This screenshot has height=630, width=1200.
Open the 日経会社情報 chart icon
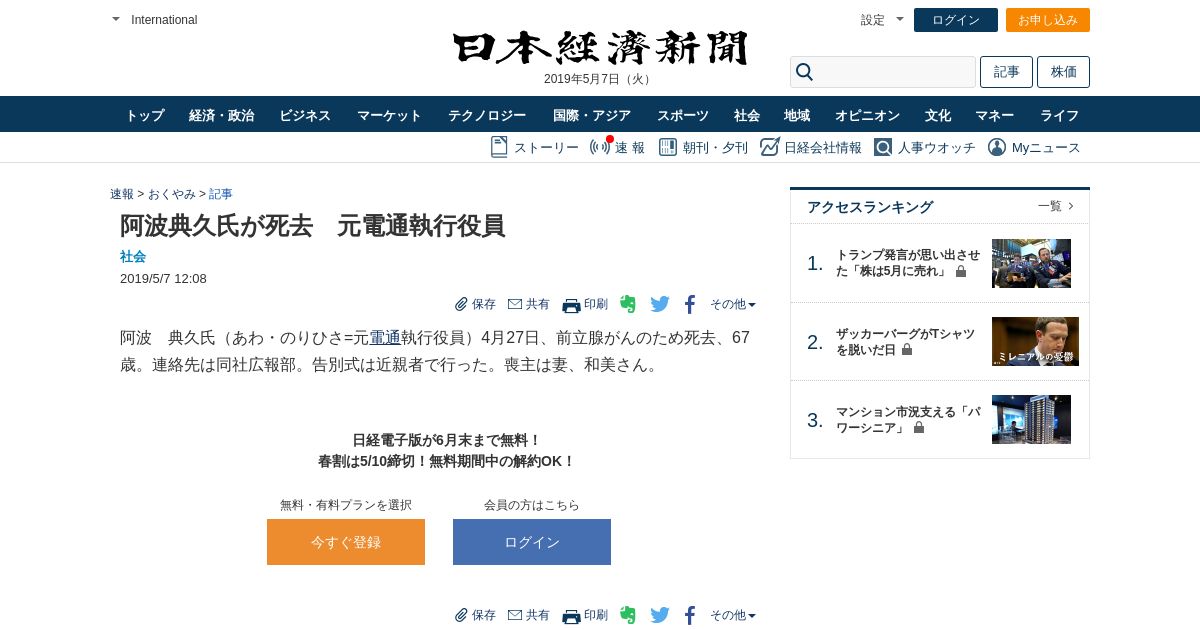(769, 147)
